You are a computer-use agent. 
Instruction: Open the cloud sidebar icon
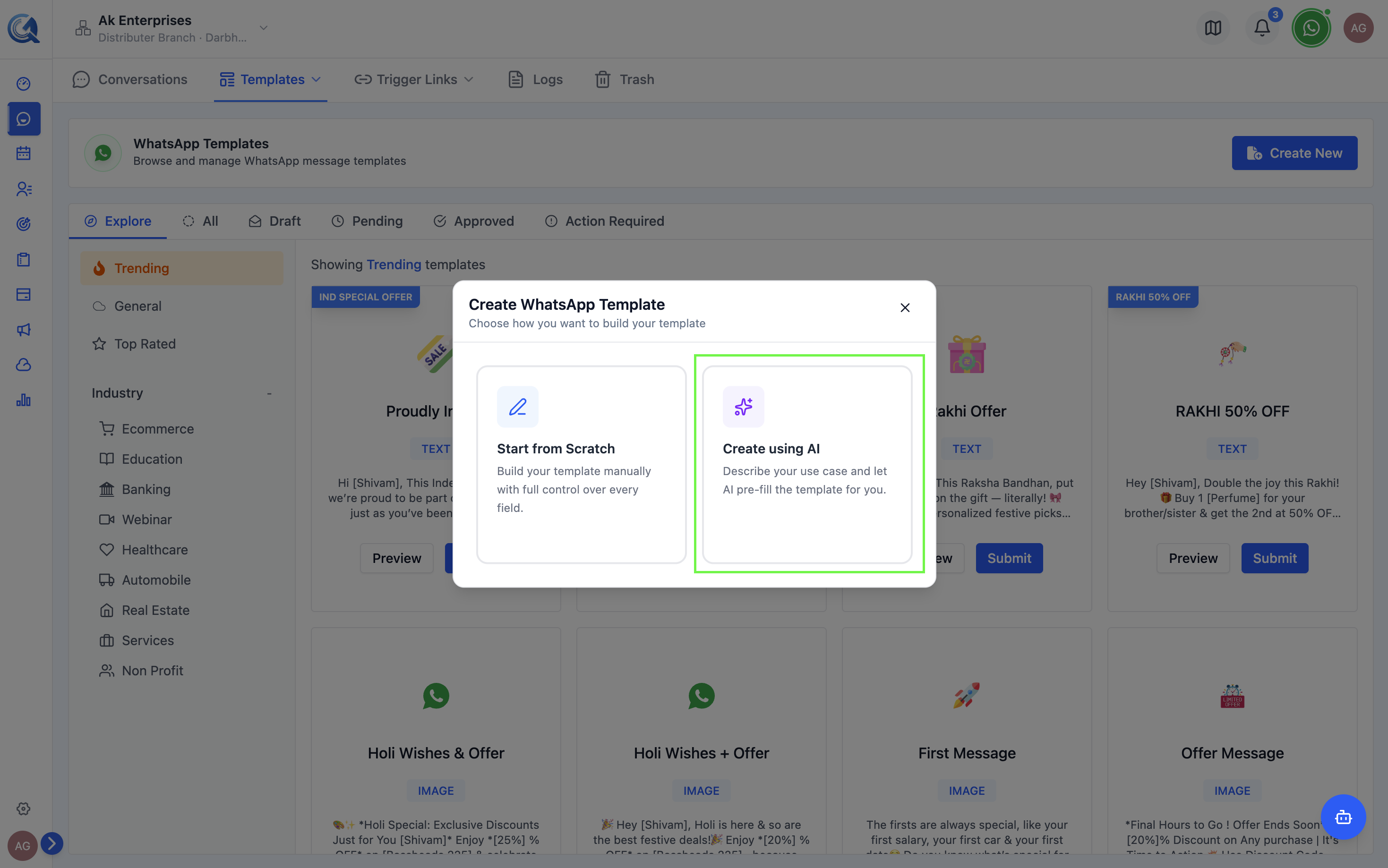tap(23, 365)
